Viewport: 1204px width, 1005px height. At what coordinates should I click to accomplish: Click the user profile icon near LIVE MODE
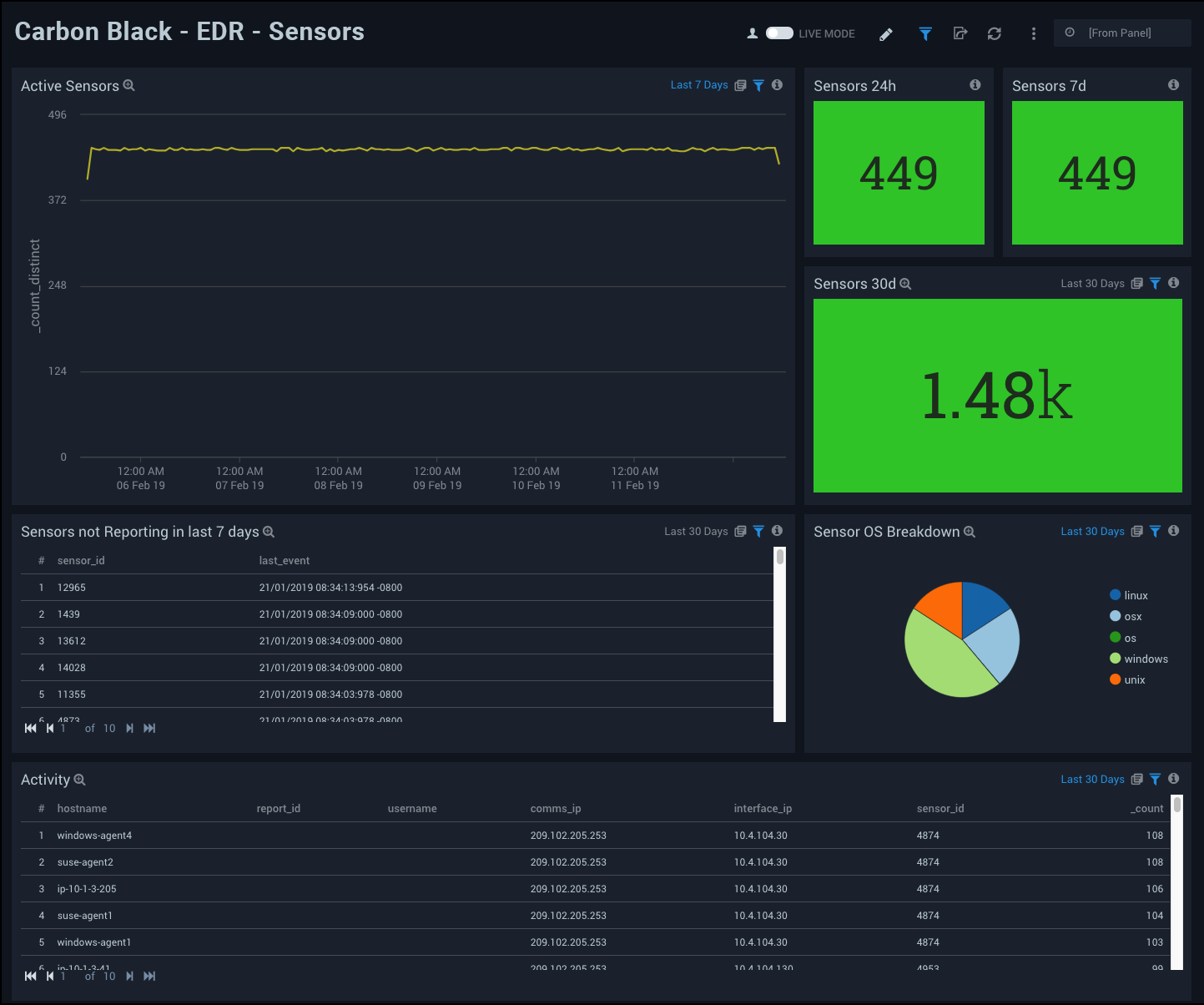[752, 33]
